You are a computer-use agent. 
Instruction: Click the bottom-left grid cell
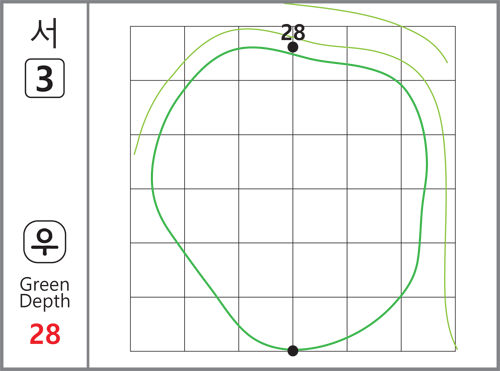(157, 324)
